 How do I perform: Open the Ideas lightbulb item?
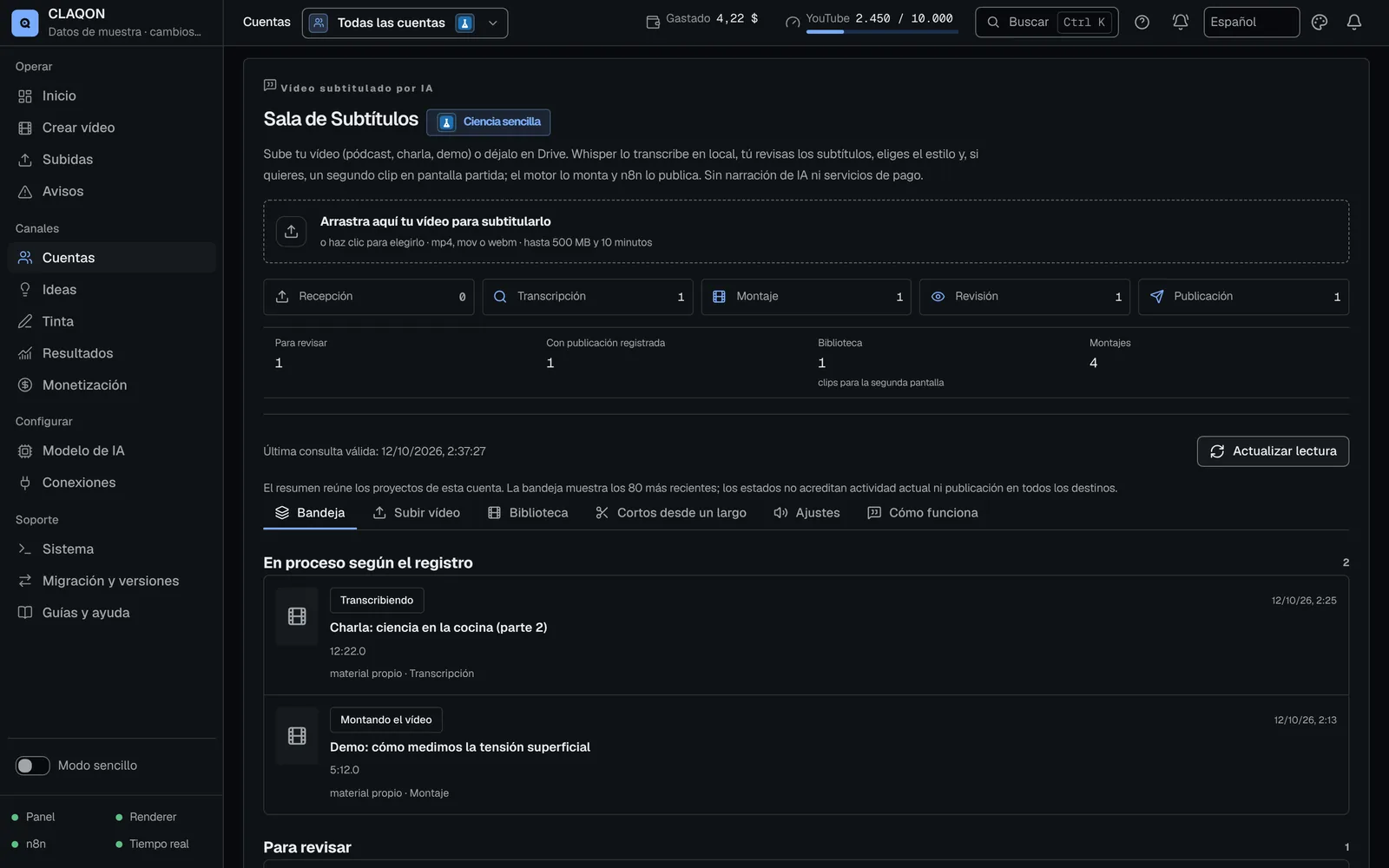coord(111,290)
